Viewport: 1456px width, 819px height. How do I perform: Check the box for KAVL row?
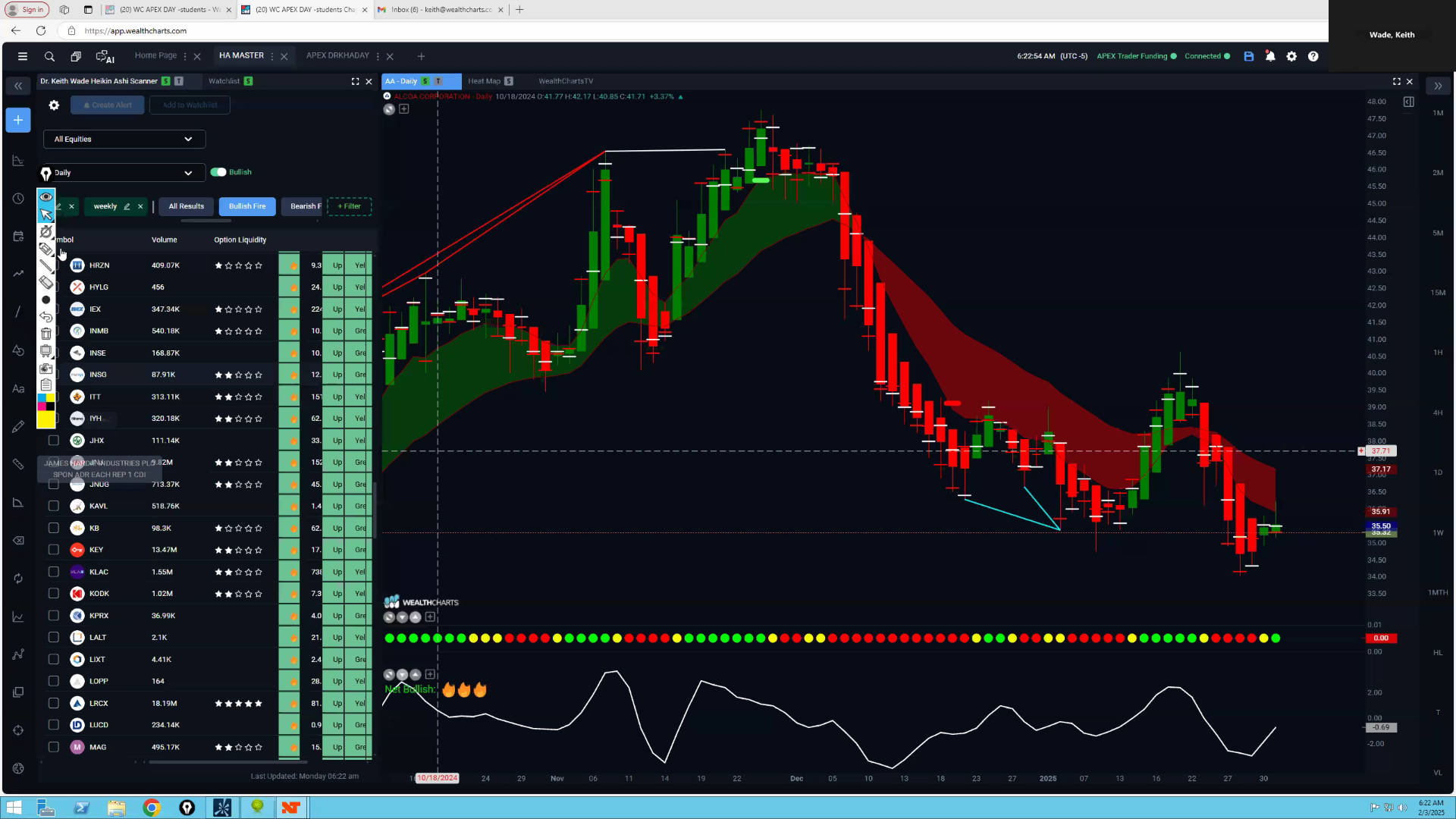[x=53, y=506]
